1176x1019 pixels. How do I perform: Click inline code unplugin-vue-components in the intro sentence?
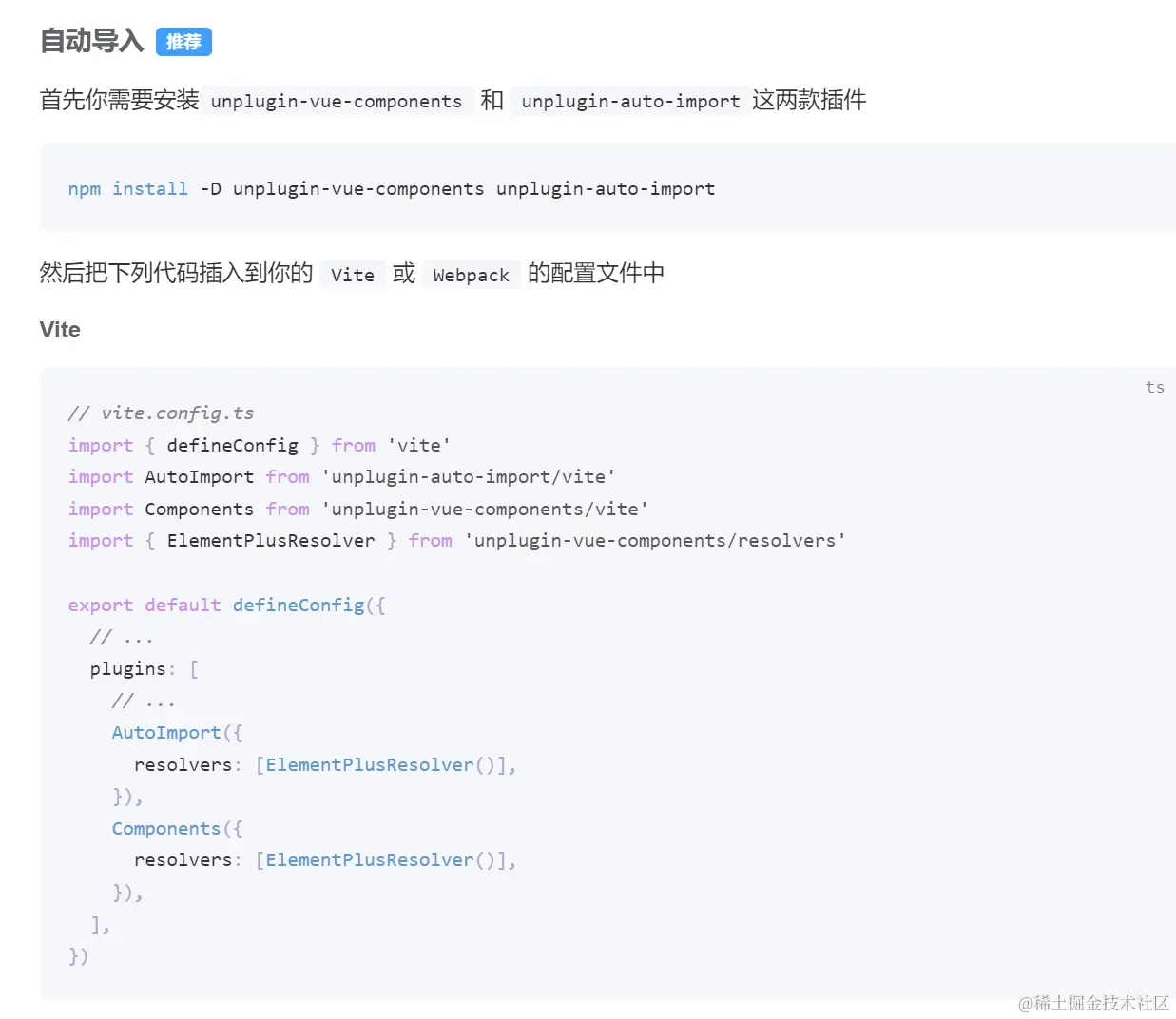[x=337, y=101]
